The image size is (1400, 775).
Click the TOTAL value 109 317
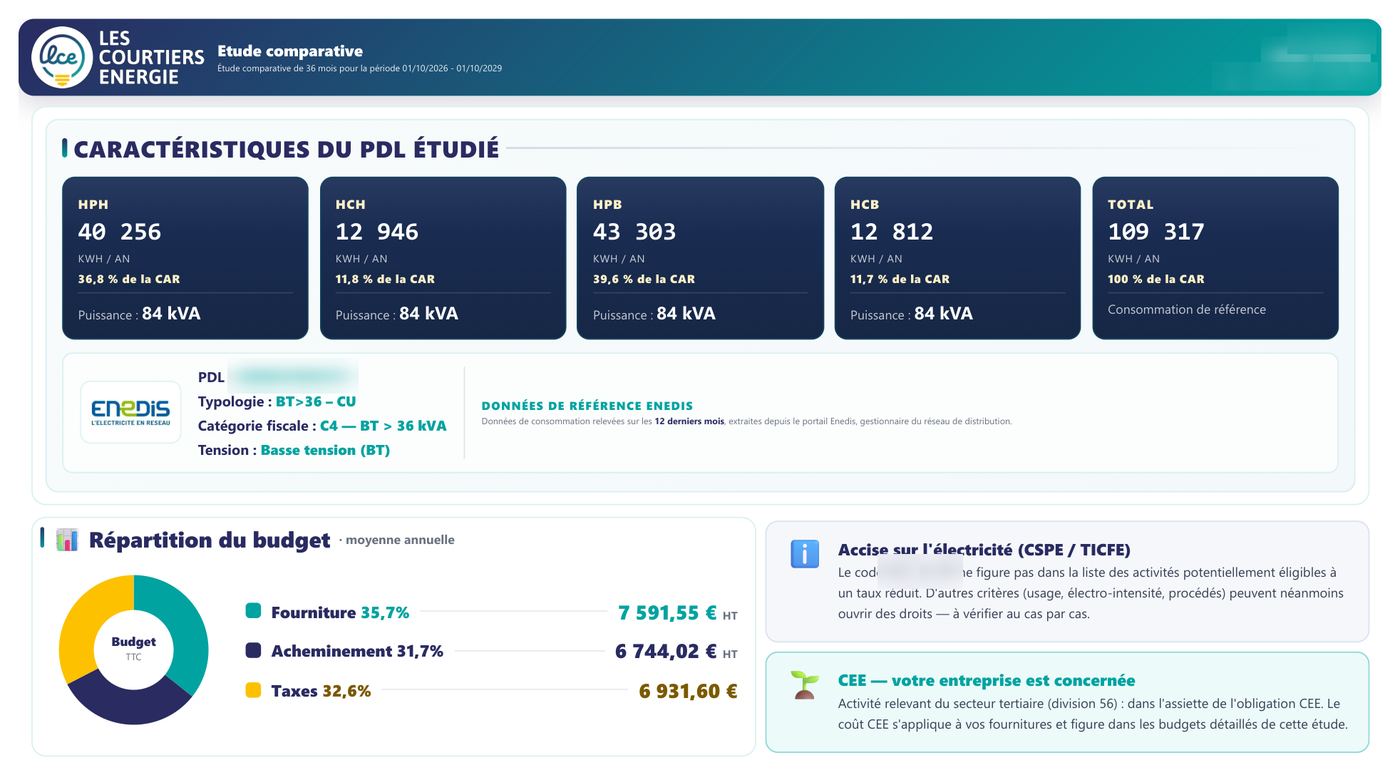pos(1156,232)
